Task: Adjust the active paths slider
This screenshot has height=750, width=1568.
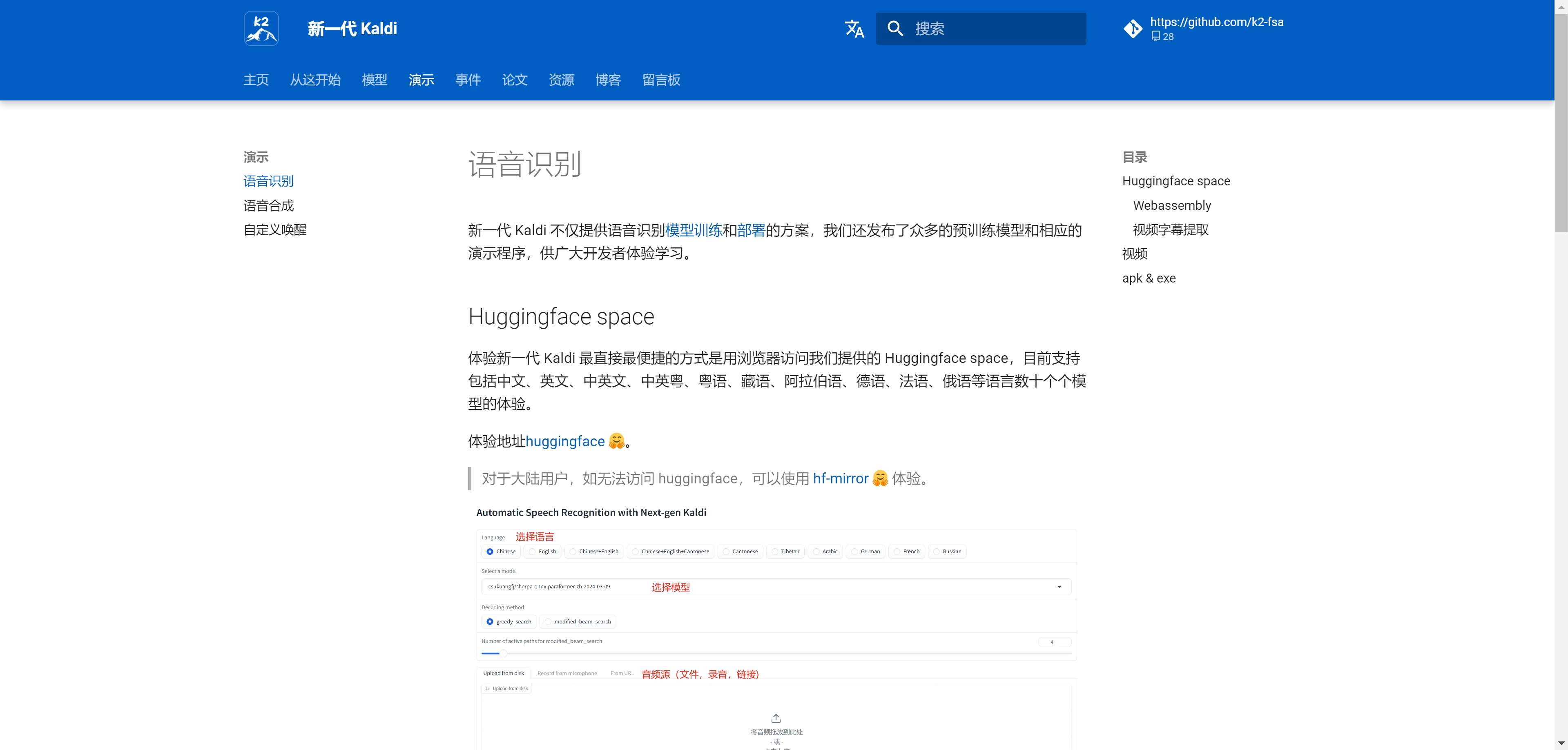Action: coord(503,653)
